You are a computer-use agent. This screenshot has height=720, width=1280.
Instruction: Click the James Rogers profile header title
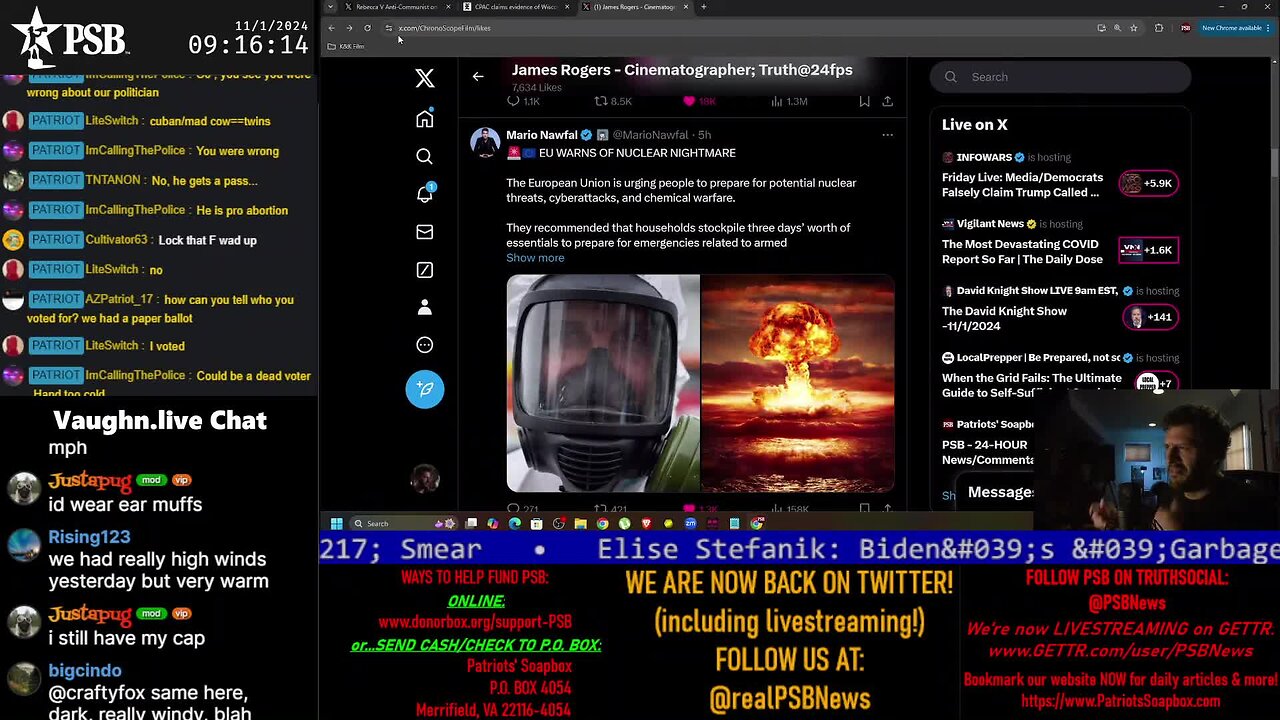682,70
